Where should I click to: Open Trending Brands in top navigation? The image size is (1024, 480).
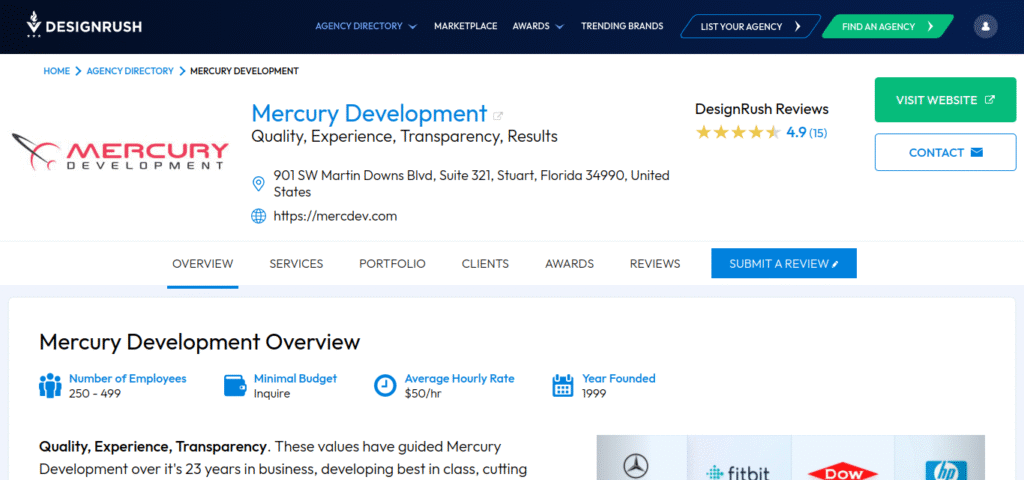coord(622,26)
